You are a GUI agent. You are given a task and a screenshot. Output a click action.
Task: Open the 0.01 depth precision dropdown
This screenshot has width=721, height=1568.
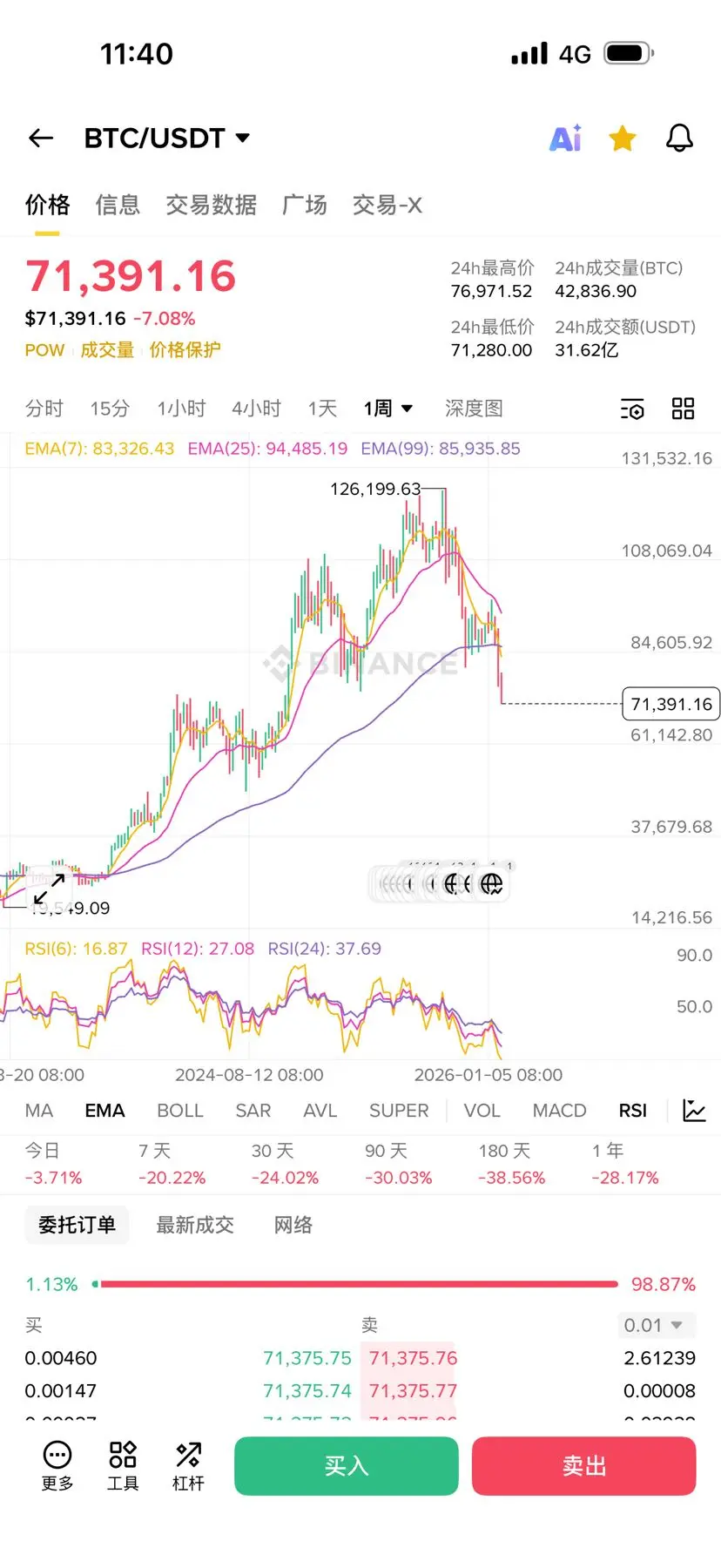click(x=657, y=1326)
